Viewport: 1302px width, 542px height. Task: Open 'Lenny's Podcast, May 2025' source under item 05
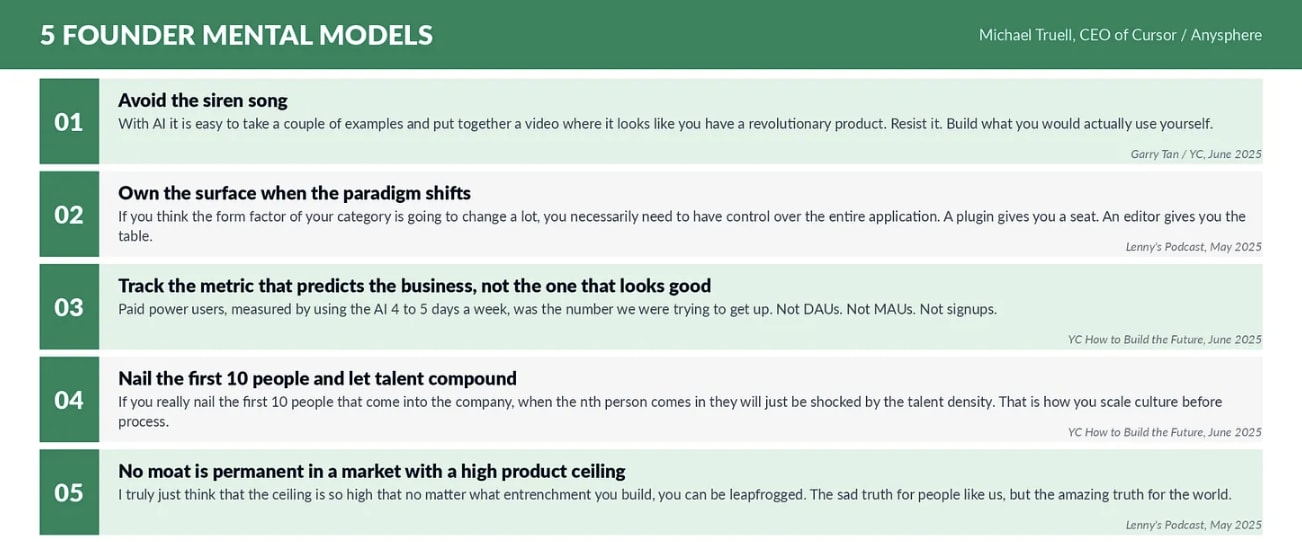coord(1194,525)
